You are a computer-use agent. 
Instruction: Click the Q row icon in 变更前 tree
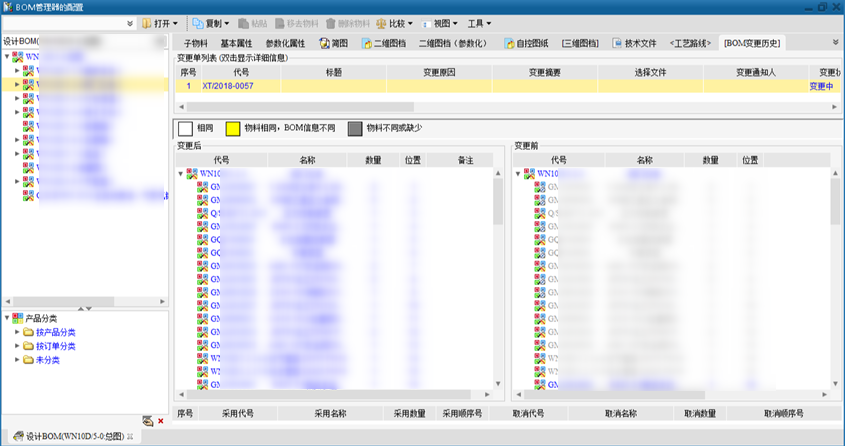[x=539, y=213]
